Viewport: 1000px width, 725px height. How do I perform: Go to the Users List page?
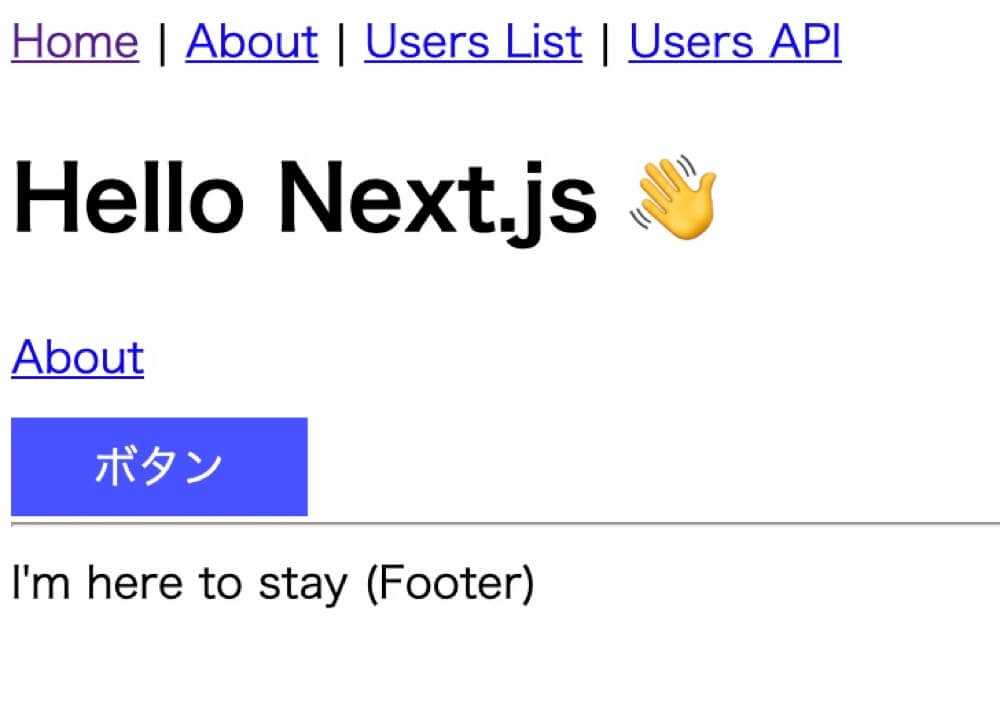[473, 42]
